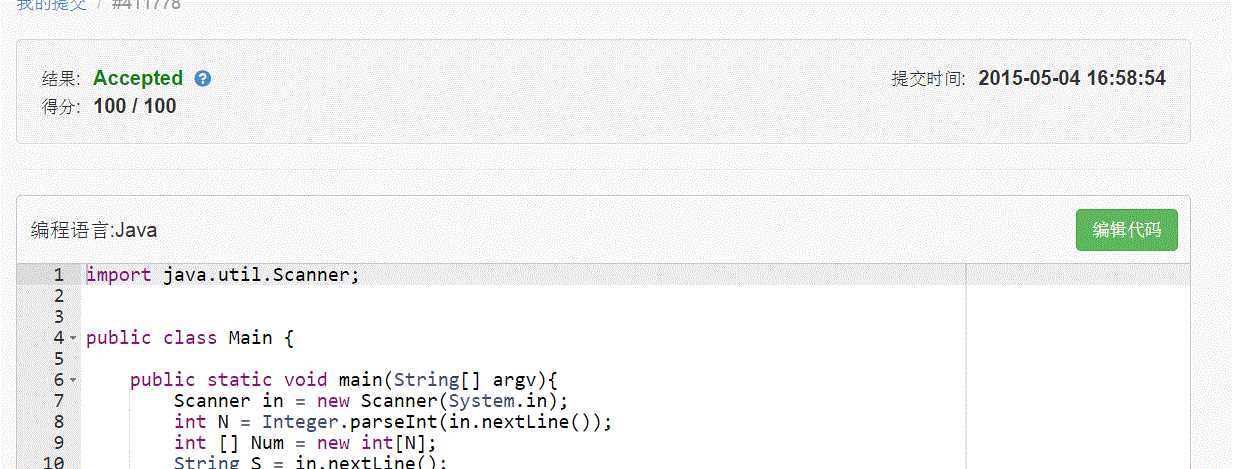1233x469 pixels.
Task: Collapse the main method fold arrow
Action: click(73, 380)
